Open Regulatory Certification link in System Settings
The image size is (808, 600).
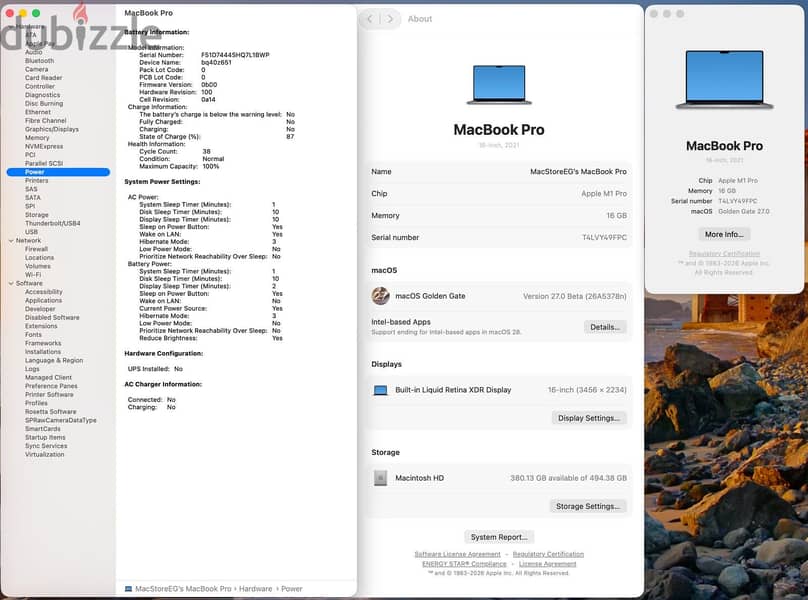point(548,554)
